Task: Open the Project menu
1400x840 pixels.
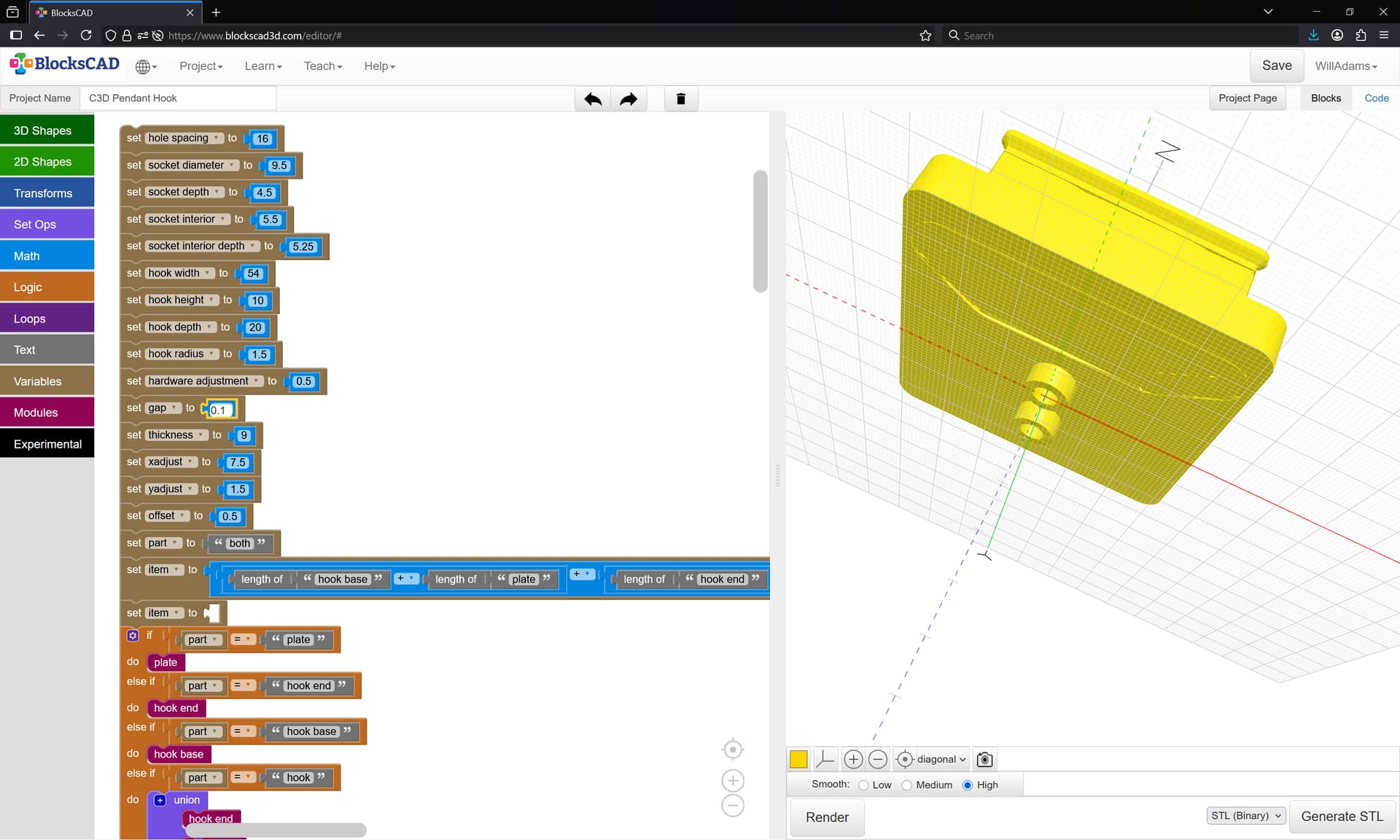Action: pyautogui.click(x=201, y=66)
